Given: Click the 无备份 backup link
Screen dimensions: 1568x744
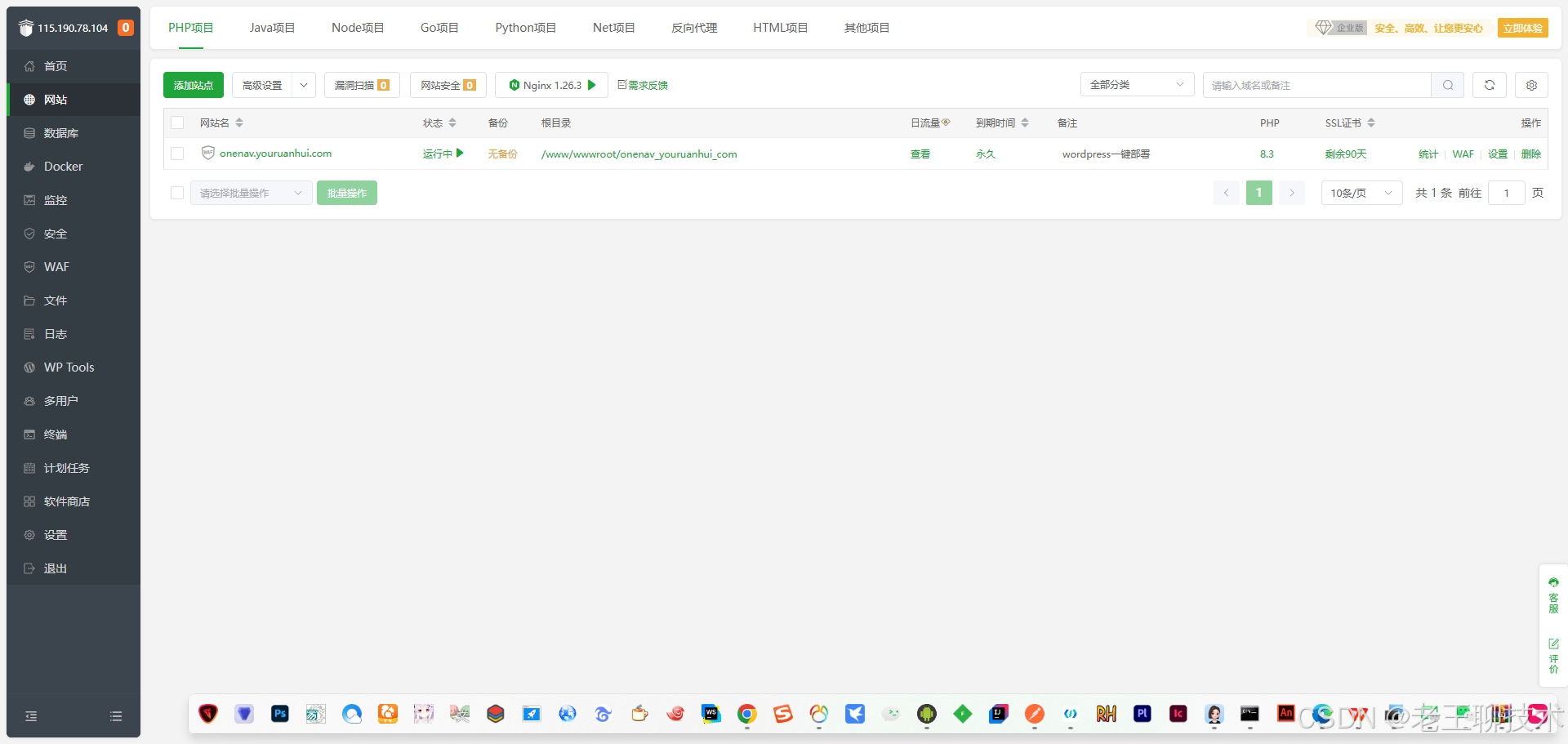Looking at the screenshot, I should click(x=502, y=154).
